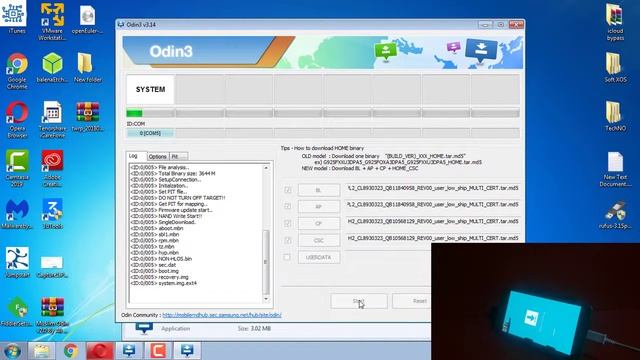Click the Log panel scroll-up arrow
The height and width of the screenshot is (360, 640).
click(x=266, y=168)
